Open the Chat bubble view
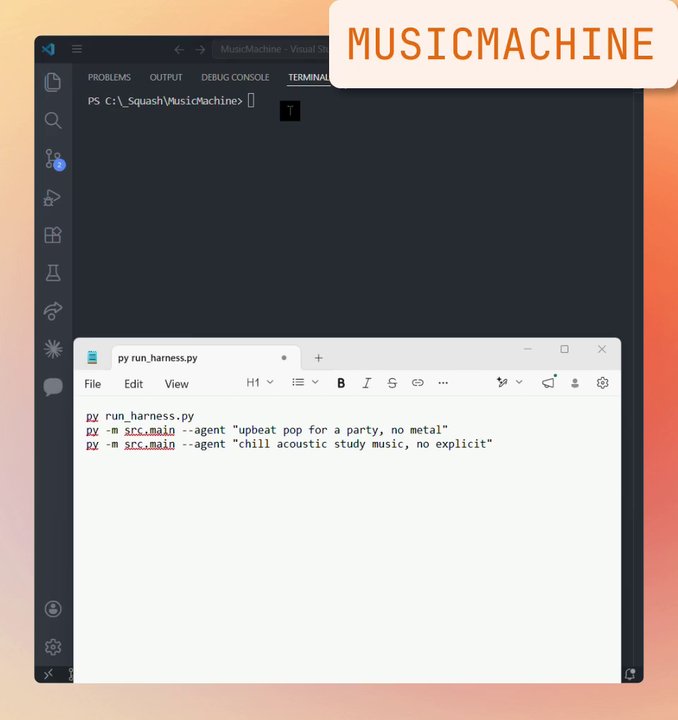Viewport: 678px width, 720px height. coord(53,387)
